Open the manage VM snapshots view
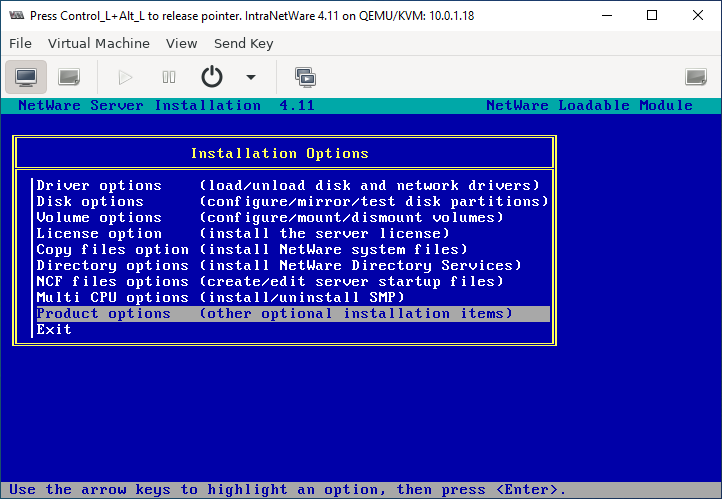This screenshot has width=722, height=499. (305, 77)
